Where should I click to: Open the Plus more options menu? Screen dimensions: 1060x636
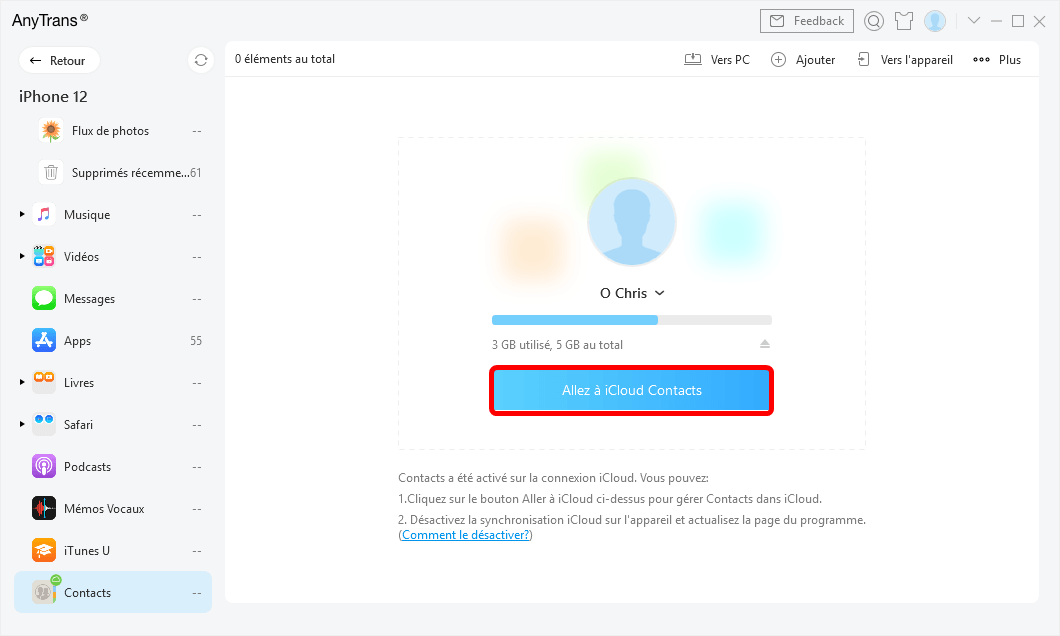pyautogui.click(x=997, y=59)
